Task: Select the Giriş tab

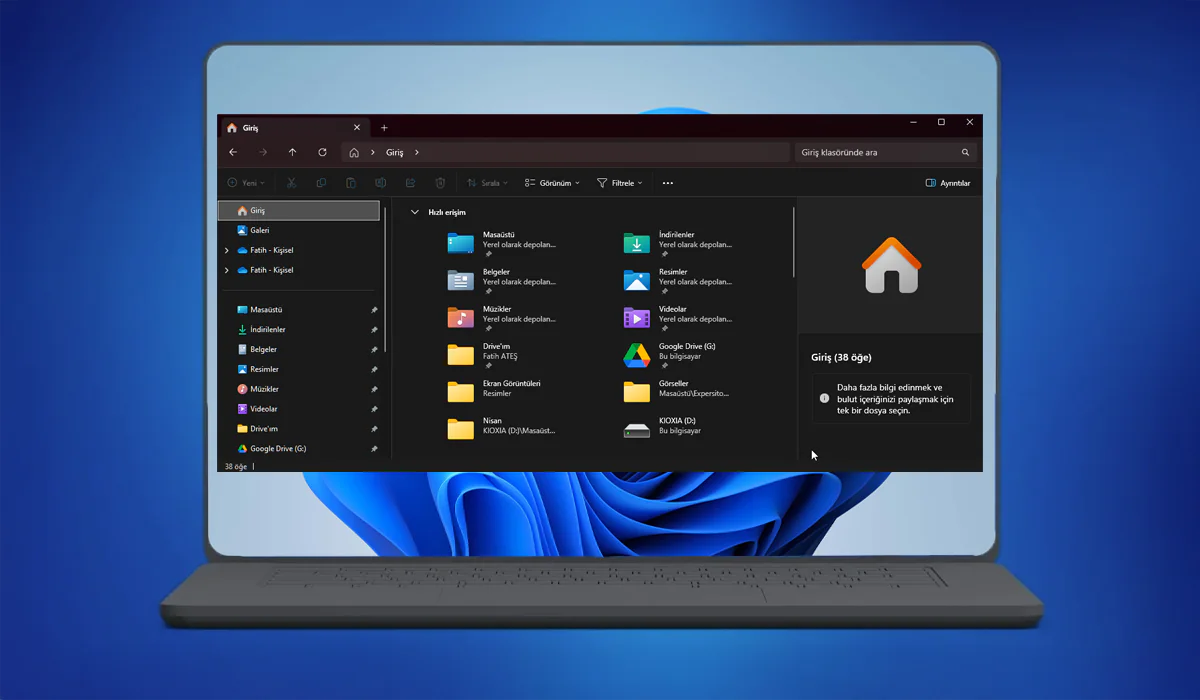Action: tap(293, 127)
